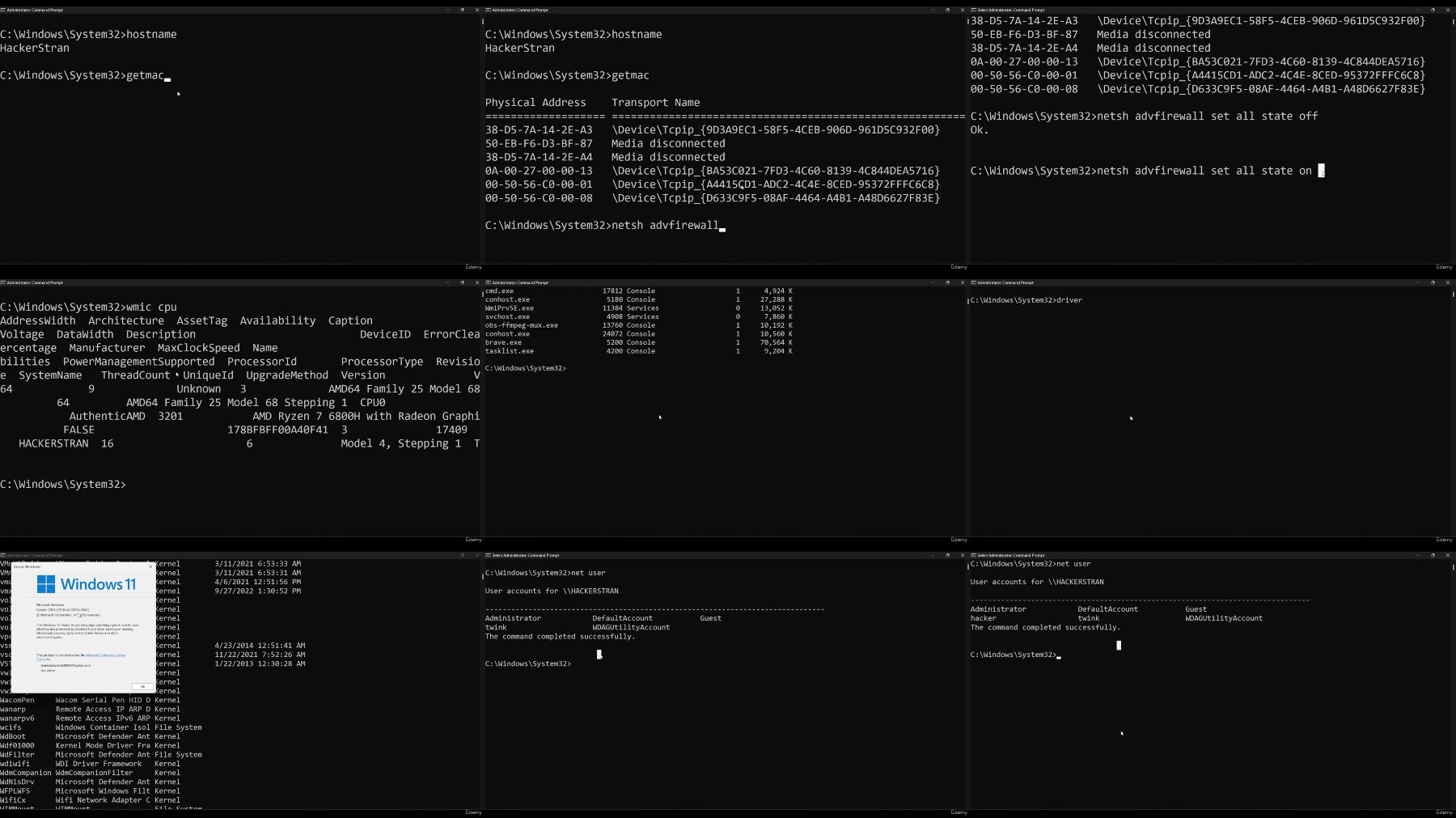
Task: Click the 'ProcessorType' header in wmic output
Action: 382,362
